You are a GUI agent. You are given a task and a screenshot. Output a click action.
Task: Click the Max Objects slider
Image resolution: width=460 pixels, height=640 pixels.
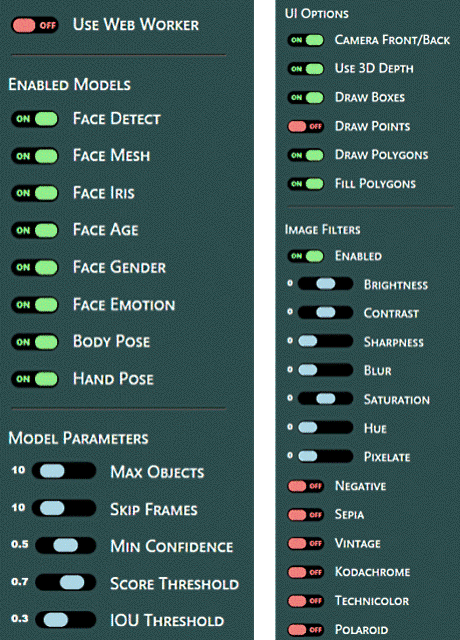64,471
